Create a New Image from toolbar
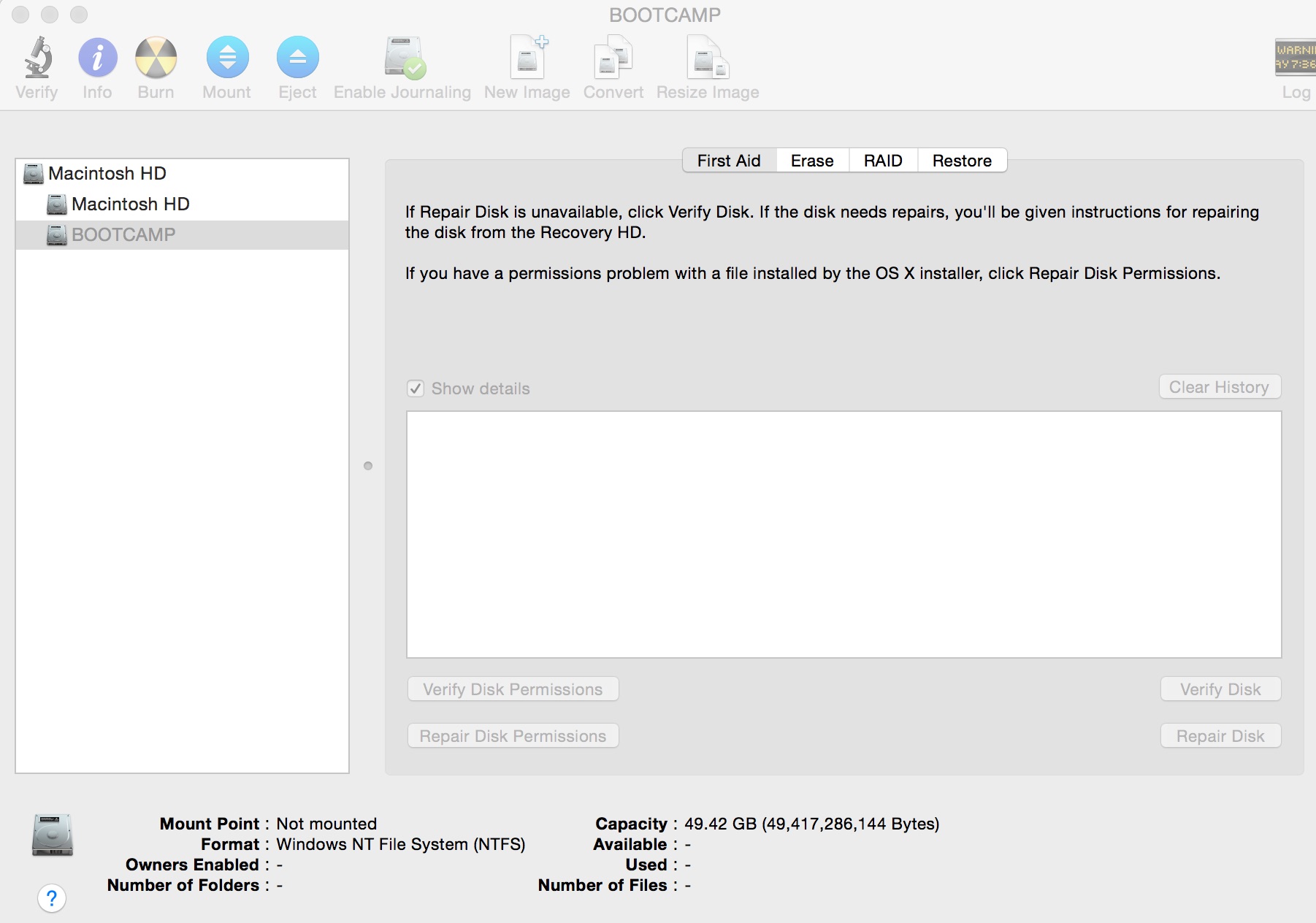 tap(528, 58)
